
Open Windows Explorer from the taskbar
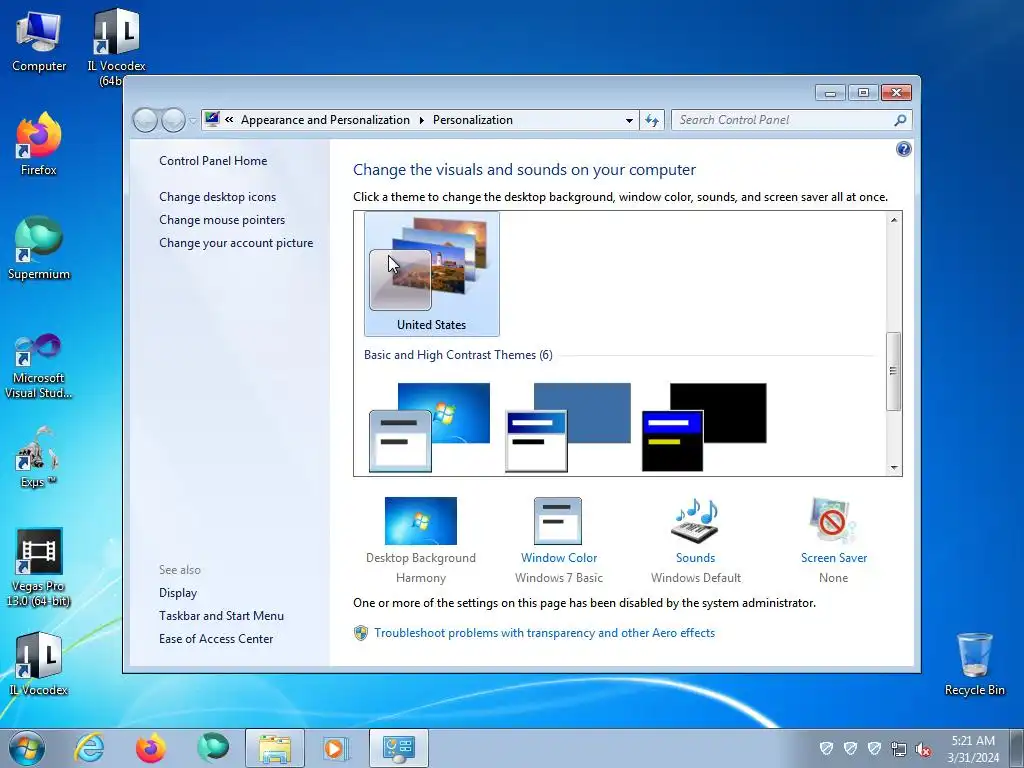274,748
